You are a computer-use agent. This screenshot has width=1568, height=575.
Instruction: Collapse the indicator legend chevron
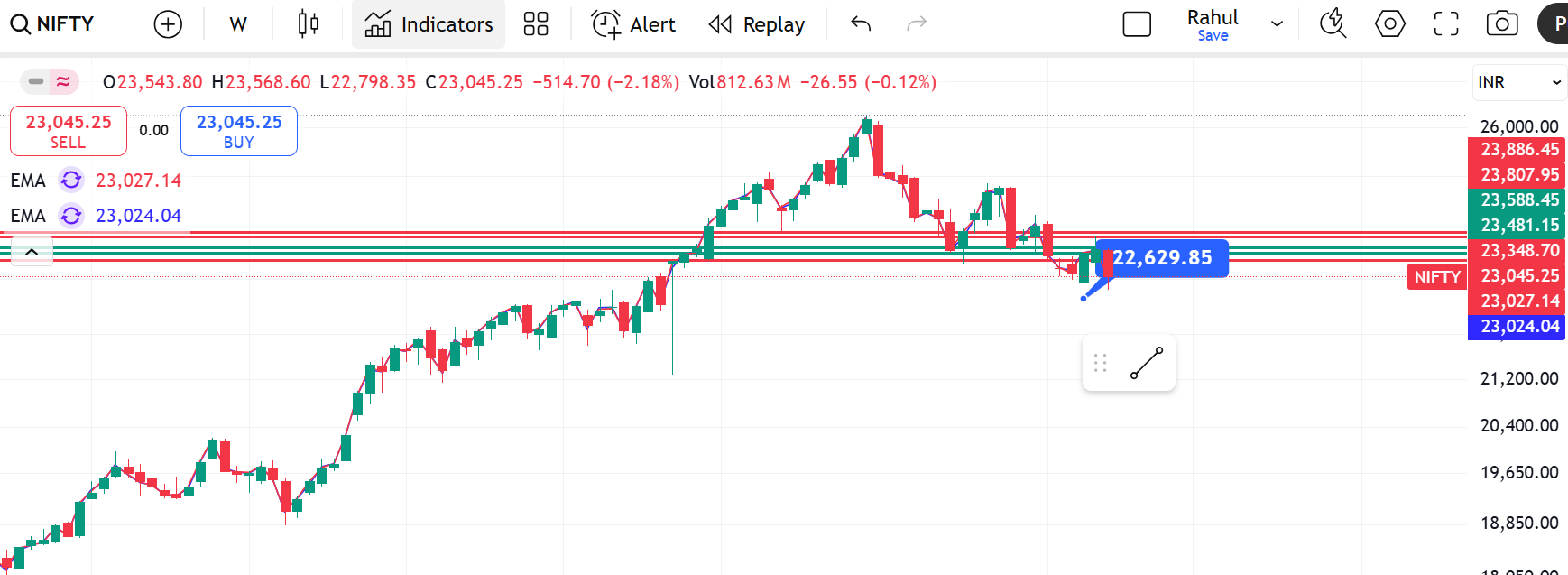(32, 252)
